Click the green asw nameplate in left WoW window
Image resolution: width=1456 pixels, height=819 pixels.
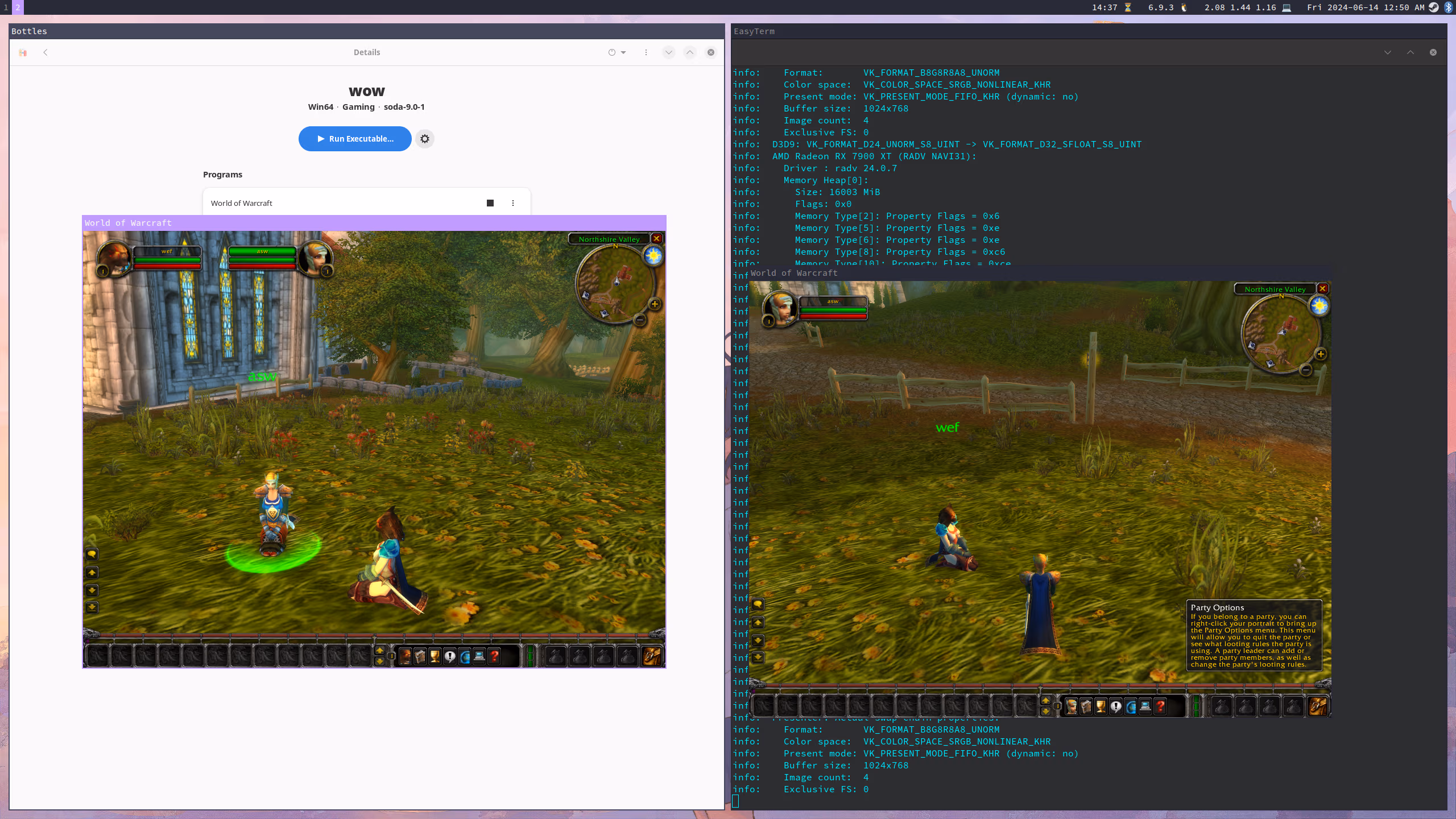pyautogui.click(x=263, y=376)
